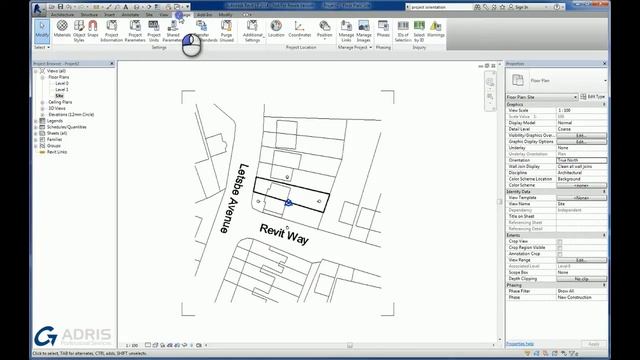This screenshot has height=360, width=640.
Task: Open the Phases dialog
Action: (x=383, y=29)
